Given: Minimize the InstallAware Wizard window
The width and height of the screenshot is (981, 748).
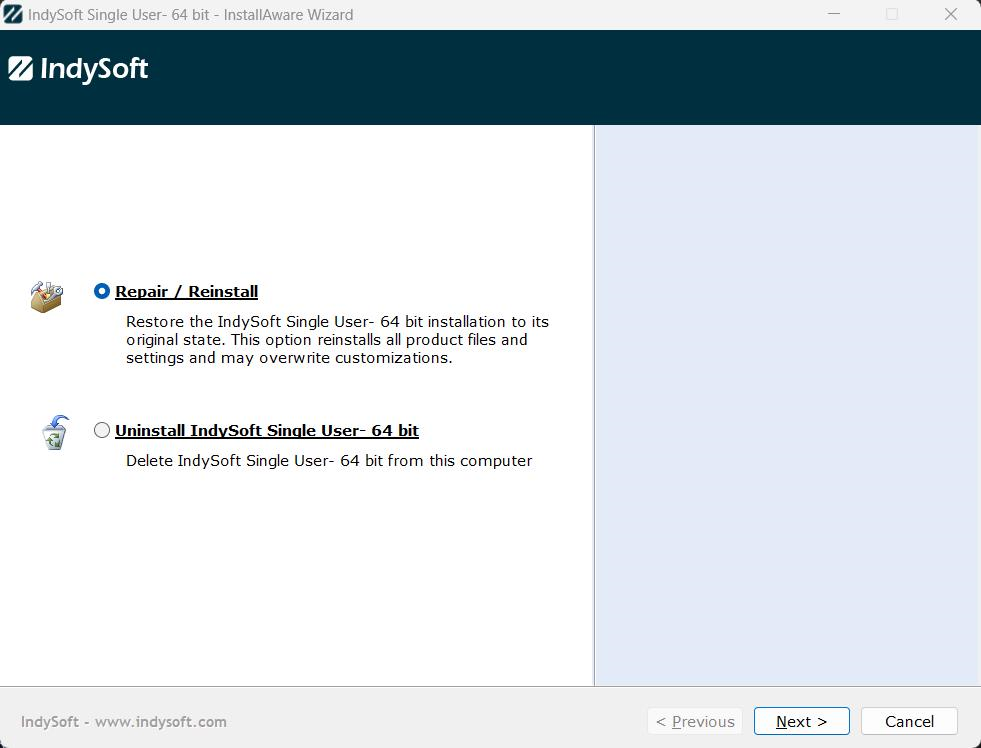Looking at the screenshot, I should 833,14.
